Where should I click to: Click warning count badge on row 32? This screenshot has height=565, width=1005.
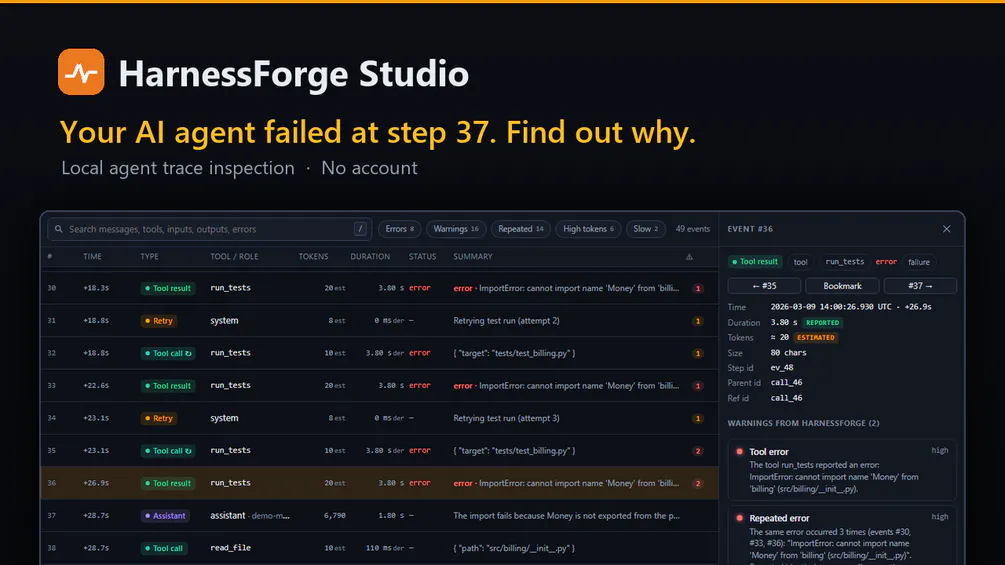point(698,354)
